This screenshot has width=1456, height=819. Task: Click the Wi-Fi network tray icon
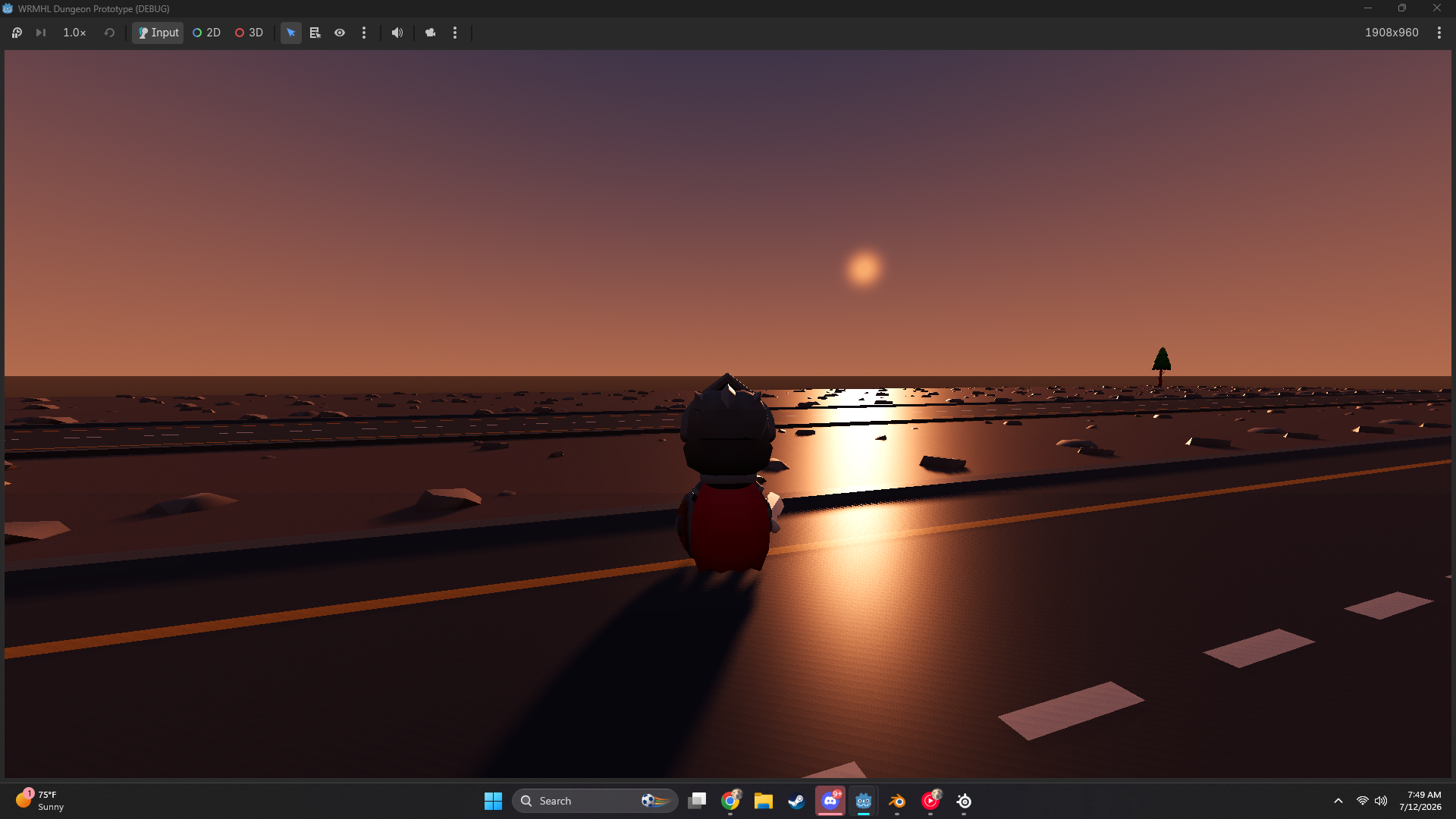(x=1363, y=801)
